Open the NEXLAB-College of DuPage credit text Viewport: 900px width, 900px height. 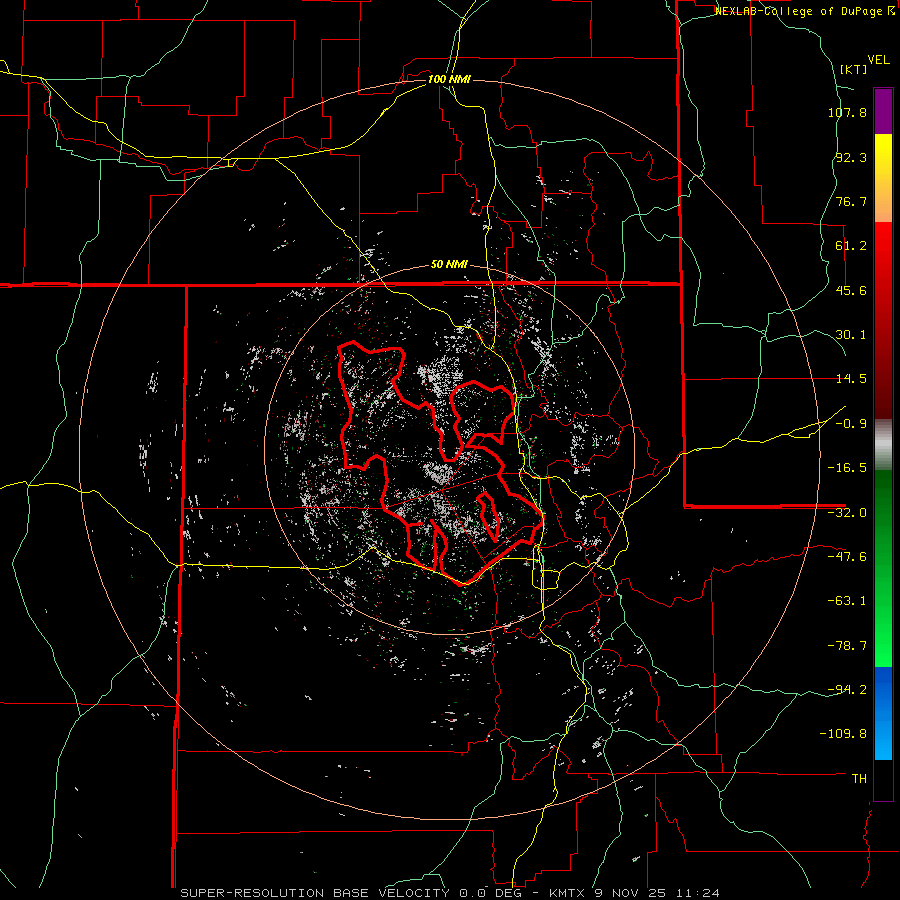pos(799,11)
